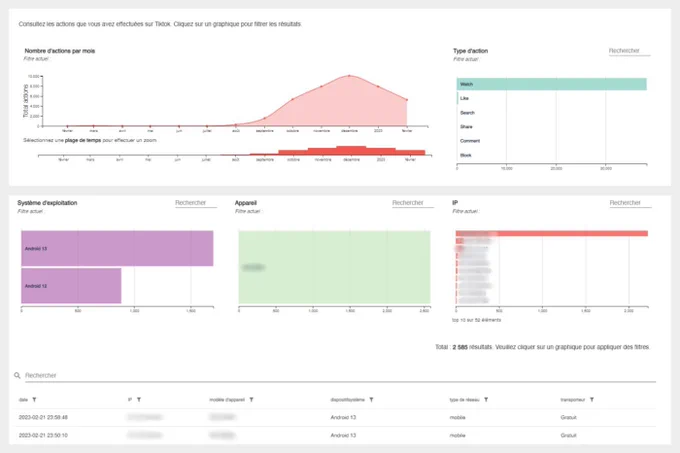Viewport: 680px width, 453px height.
Task: Click the 'Type d'action' panel title
Action: [471, 51]
